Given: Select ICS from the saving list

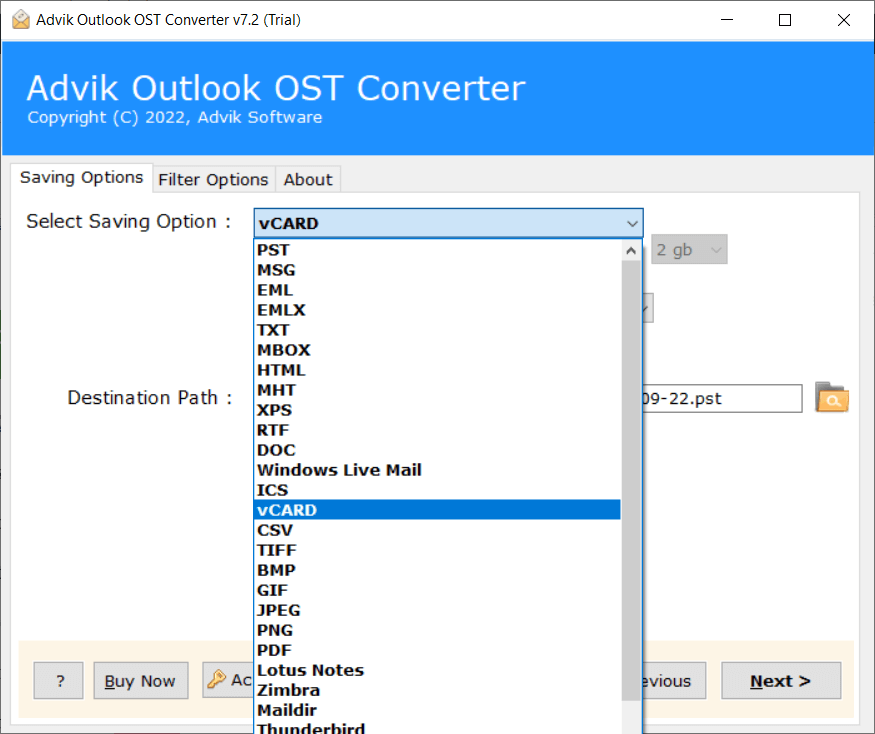Looking at the screenshot, I should pos(438,490).
